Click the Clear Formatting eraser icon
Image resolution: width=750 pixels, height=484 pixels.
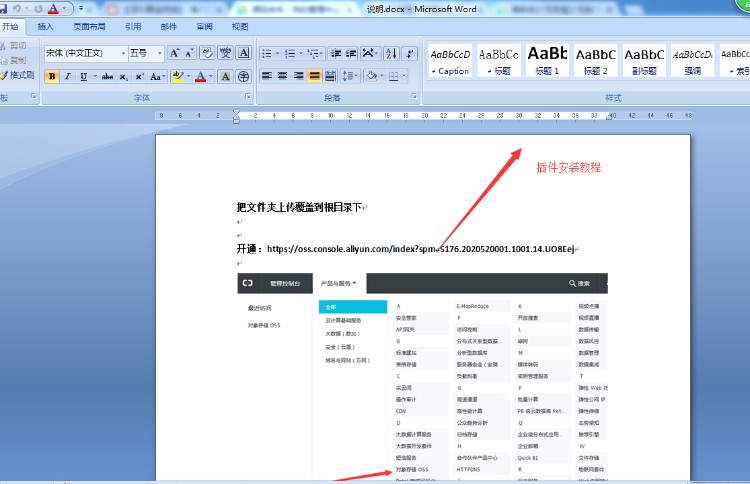207,53
